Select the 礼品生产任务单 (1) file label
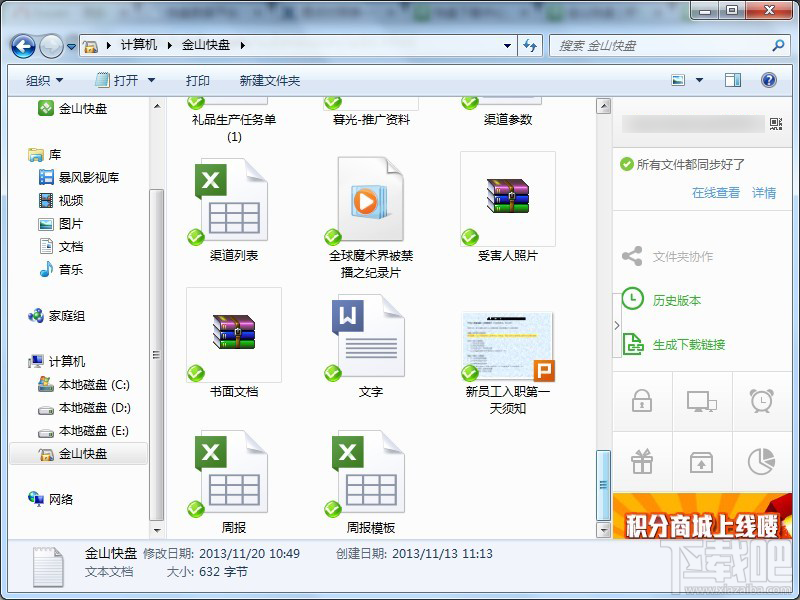Image resolution: width=800 pixels, height=600 pixels. coord(234,128)
